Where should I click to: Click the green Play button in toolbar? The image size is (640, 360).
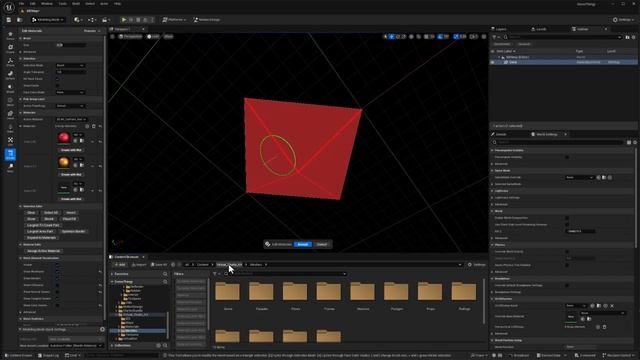[124, 20]
